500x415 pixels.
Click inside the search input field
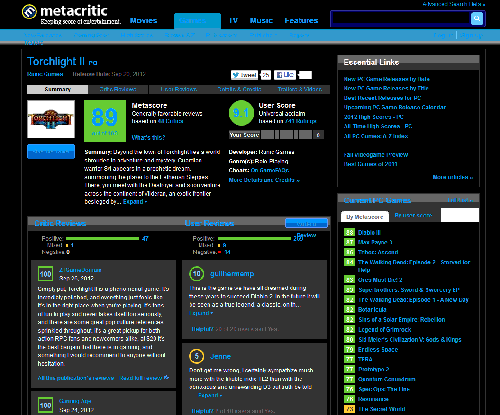(x=401, y=18)
